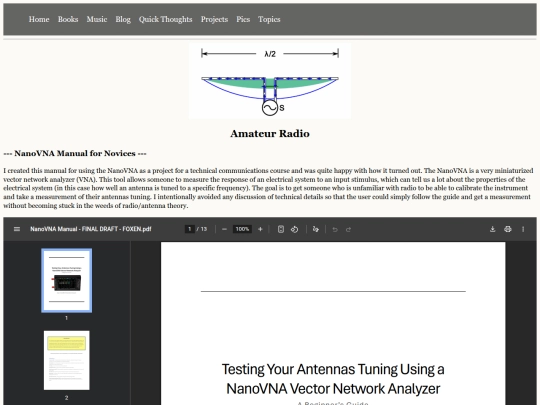Click the half-wave dipole antenna diagram image

(x=270, y=81)
